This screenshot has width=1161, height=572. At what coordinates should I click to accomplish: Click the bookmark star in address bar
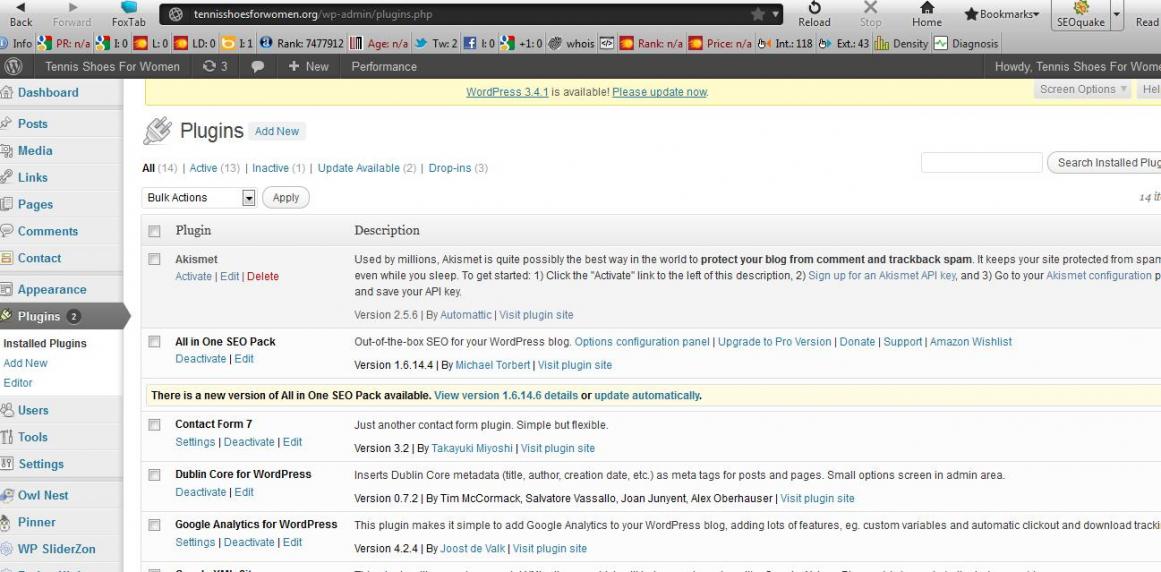757,14
